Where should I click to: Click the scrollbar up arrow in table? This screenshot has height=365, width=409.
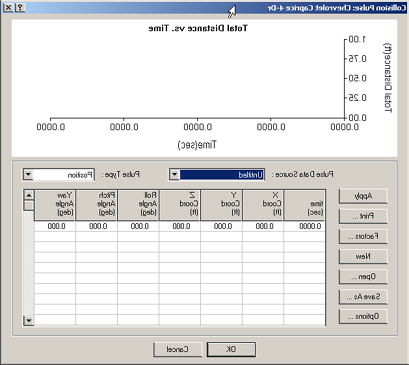coord(29,195)
